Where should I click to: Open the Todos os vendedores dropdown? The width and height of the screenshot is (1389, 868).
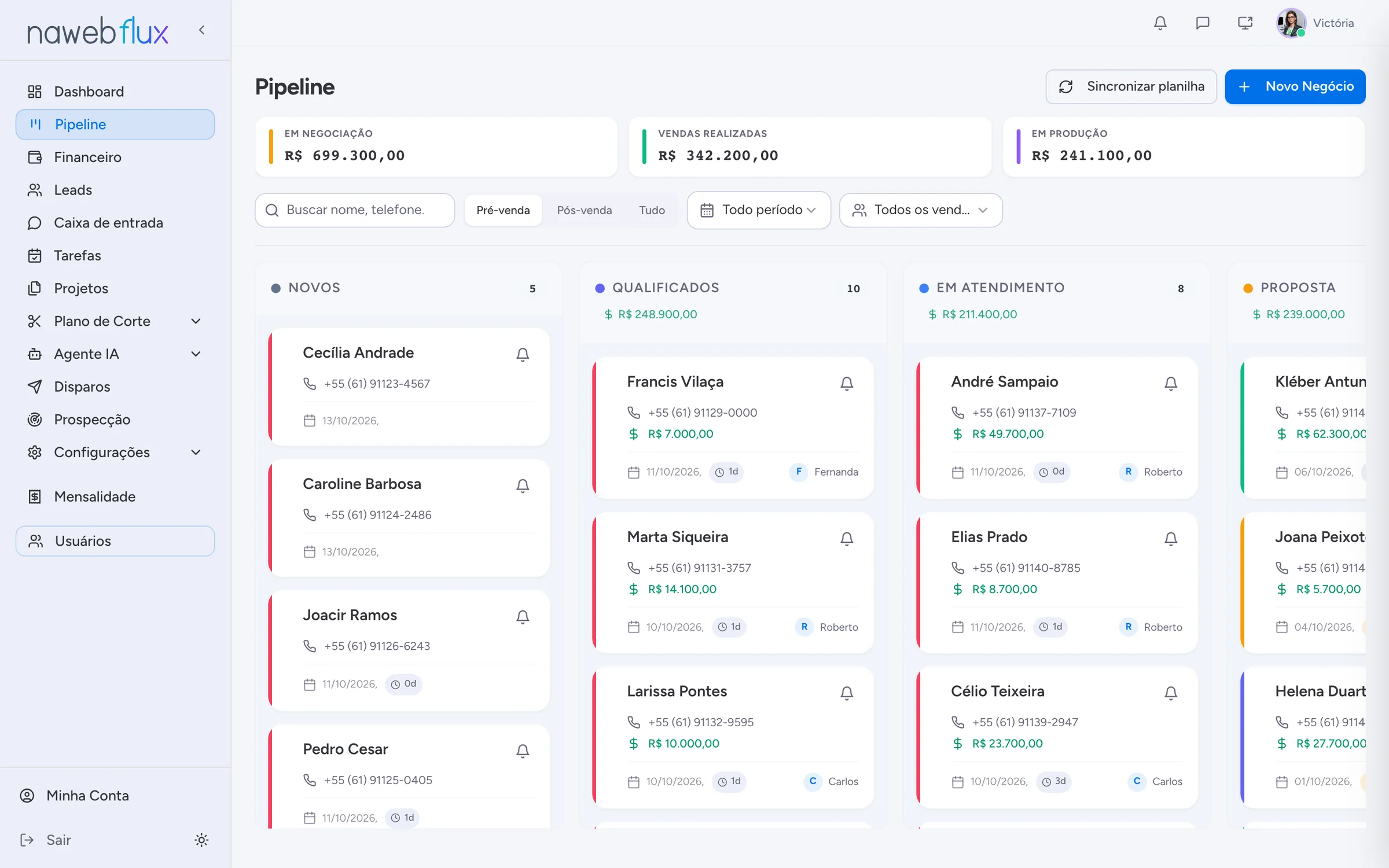(921, 210)
